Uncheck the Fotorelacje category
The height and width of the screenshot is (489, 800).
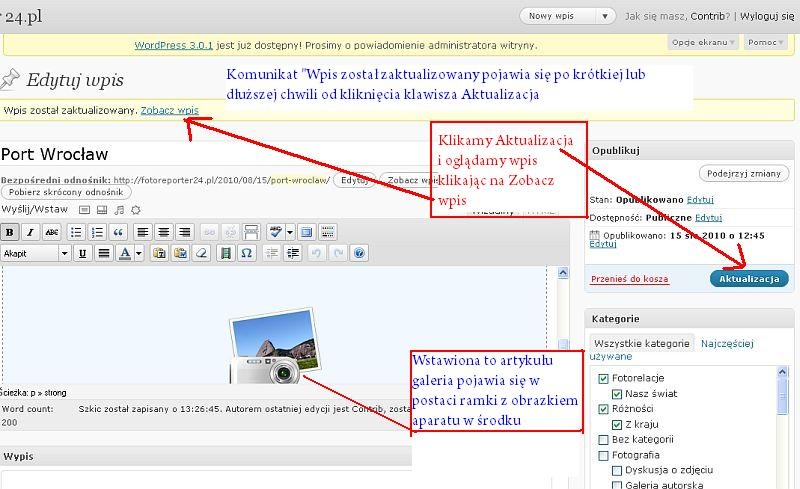click(x=603, y=379)
